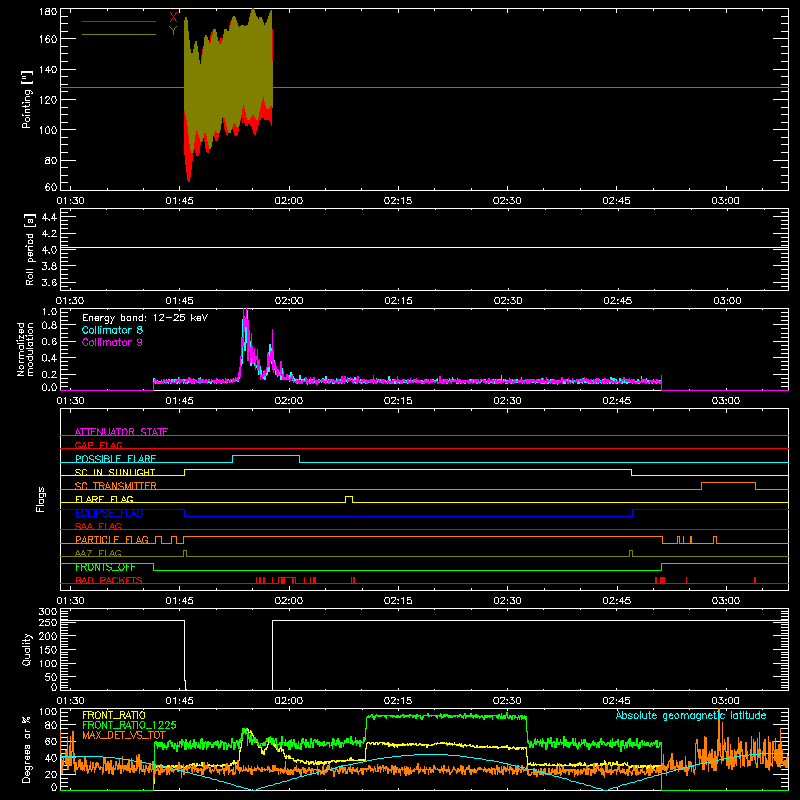The image size is (800, 800).
Task: Click the SC_TRANSMITTER raised orange step
Action: pos(729,483)
